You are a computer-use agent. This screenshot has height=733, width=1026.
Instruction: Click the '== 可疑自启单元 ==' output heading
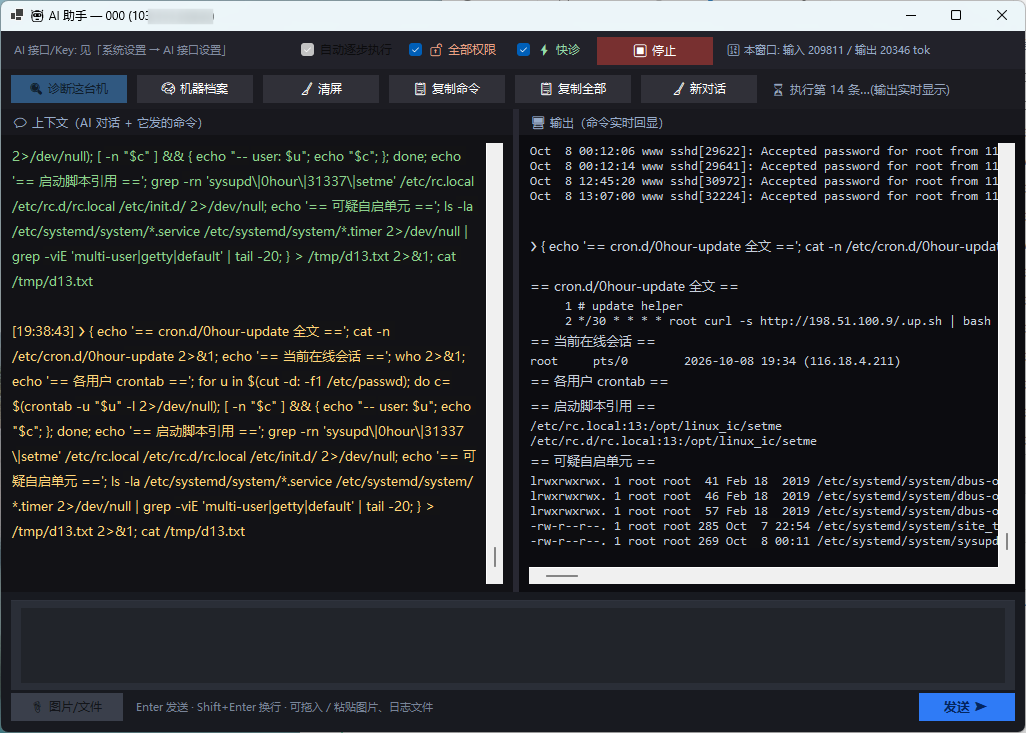tap(593, 461)
